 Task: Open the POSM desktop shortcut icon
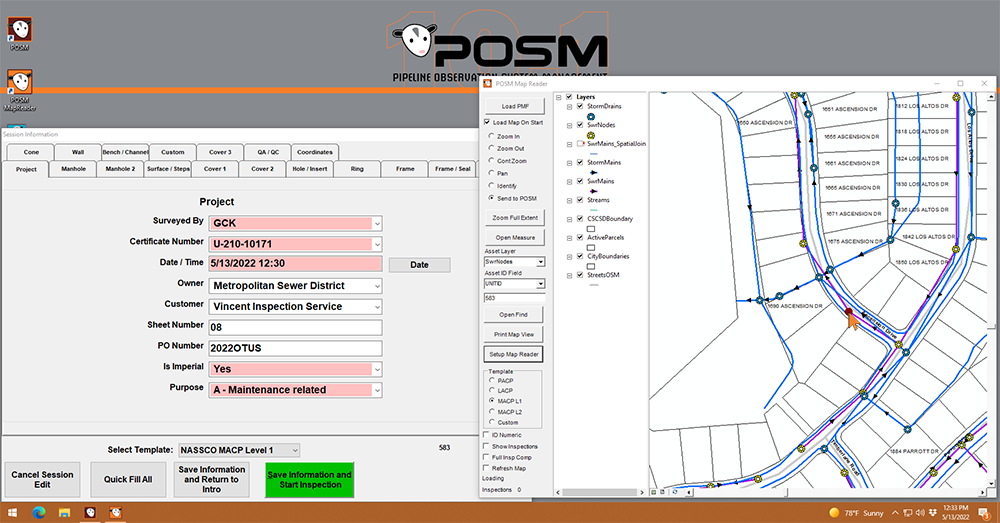(19, 33)
